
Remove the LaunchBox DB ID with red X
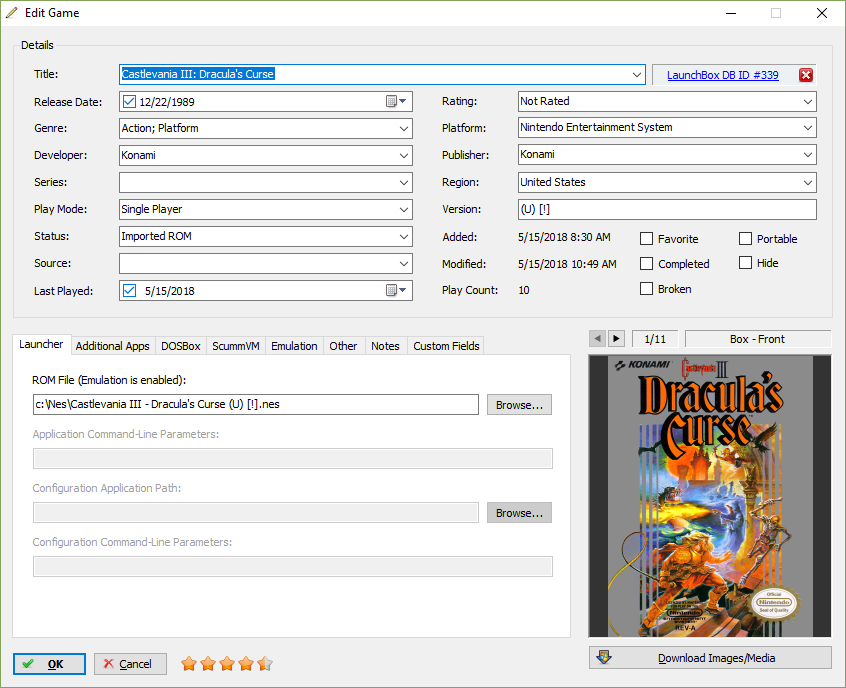tap(806, 75)
